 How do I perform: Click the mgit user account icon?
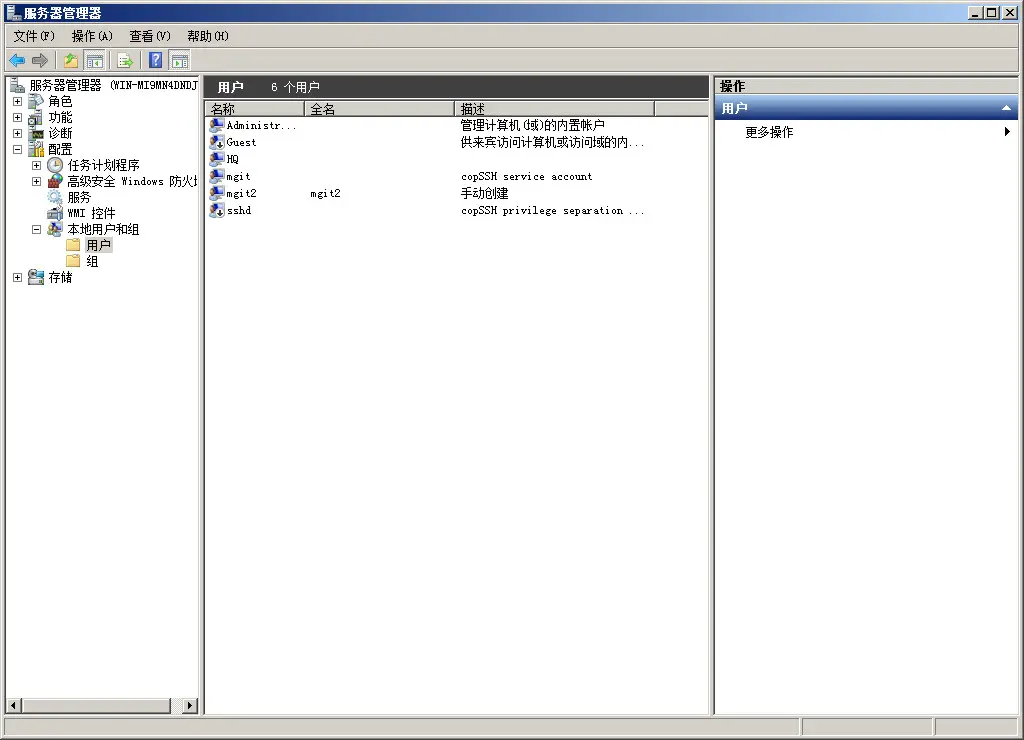coord(217,176)
